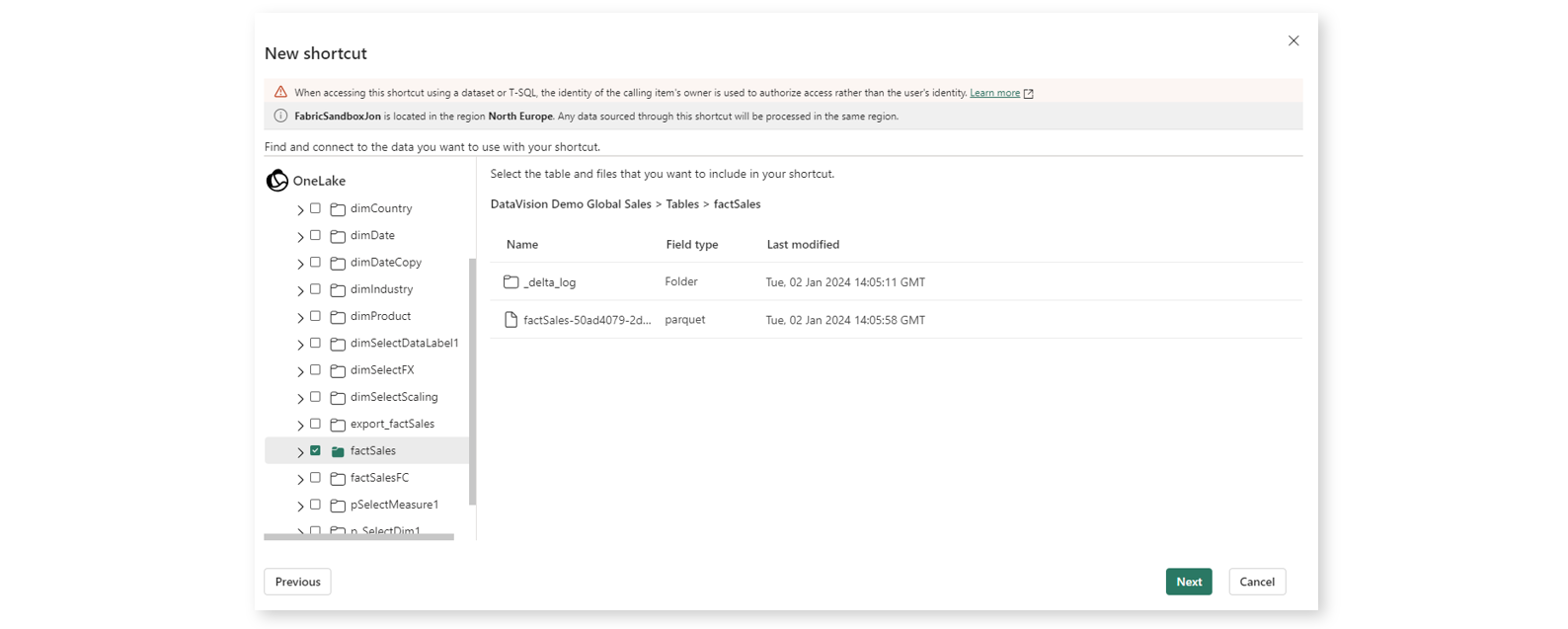Expand the pSelectMeasure1 tree node
The width and height of the screenshot is (1568, 629).
click(x=300, y=506)
